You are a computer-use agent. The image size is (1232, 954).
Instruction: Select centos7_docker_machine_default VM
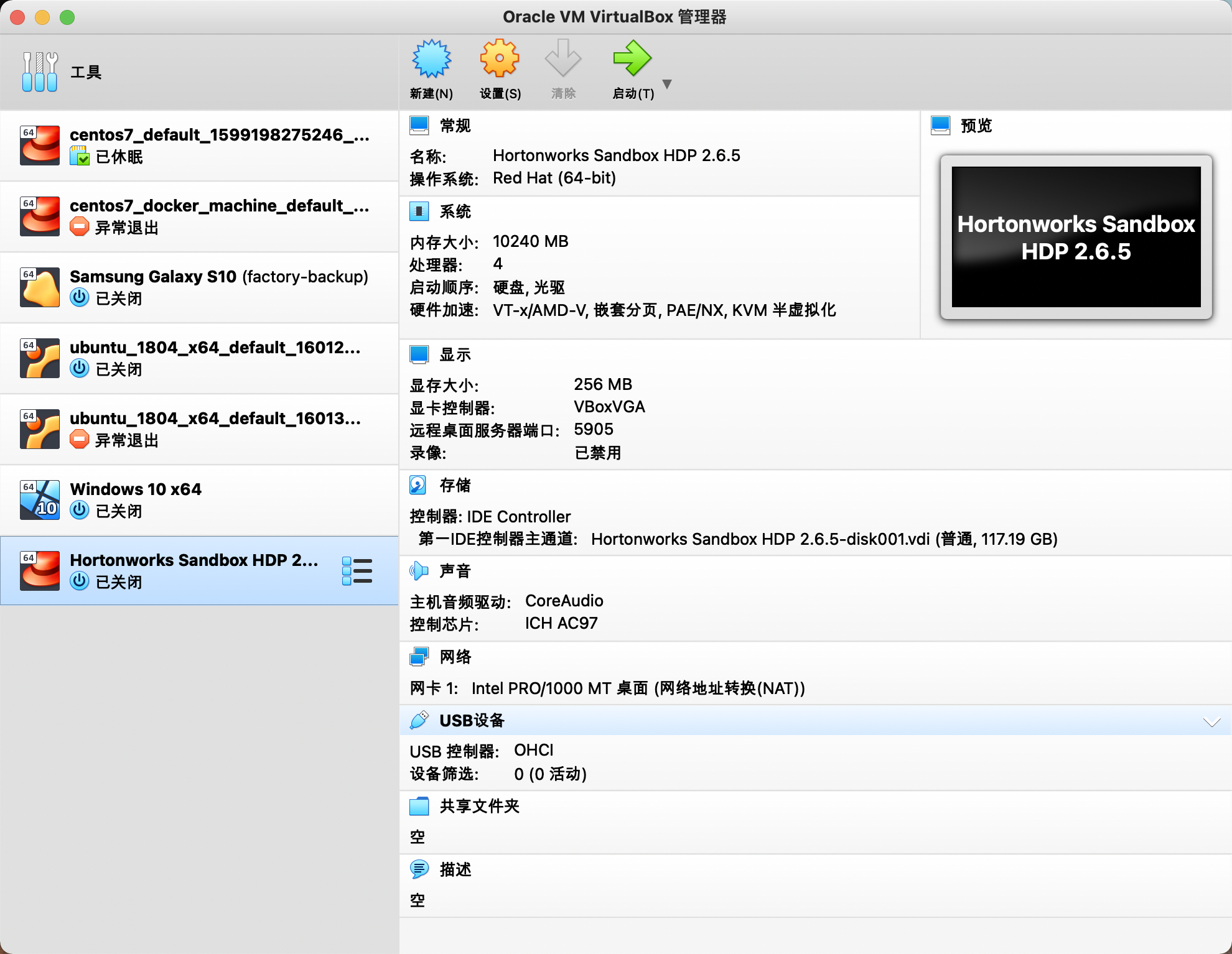[x=199, y=217]
